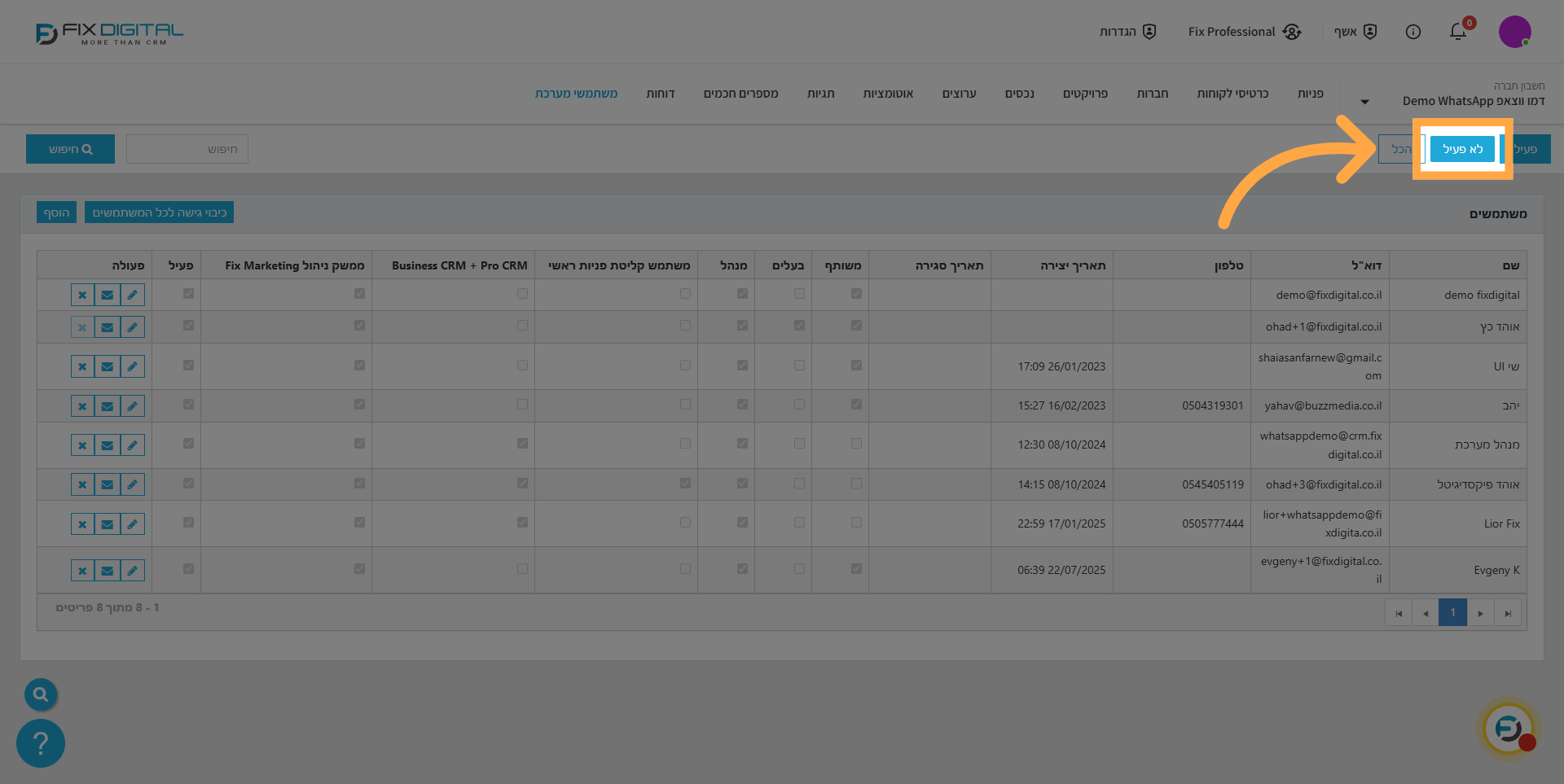Toggle the active checkbox for Evgeny K
The image size is (1564, 784).
[x=188, y=569]
